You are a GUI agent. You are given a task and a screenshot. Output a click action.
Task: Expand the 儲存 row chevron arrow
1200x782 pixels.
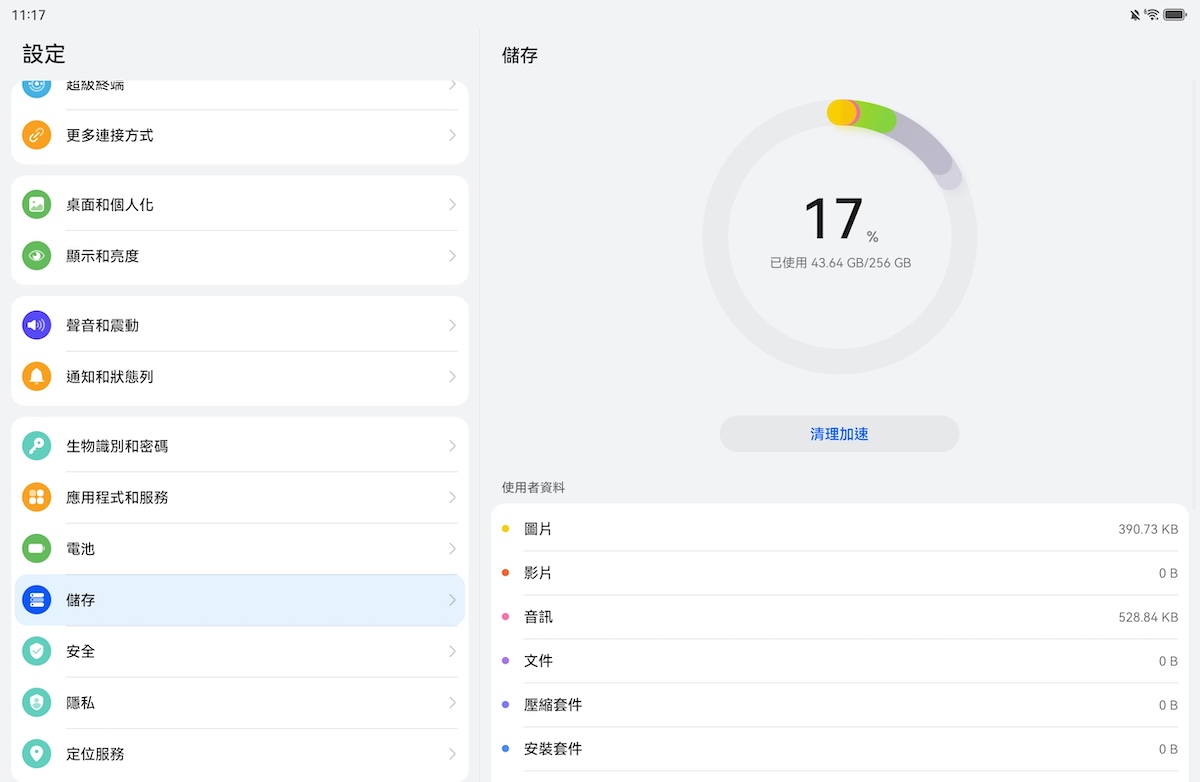pos(452,600)
